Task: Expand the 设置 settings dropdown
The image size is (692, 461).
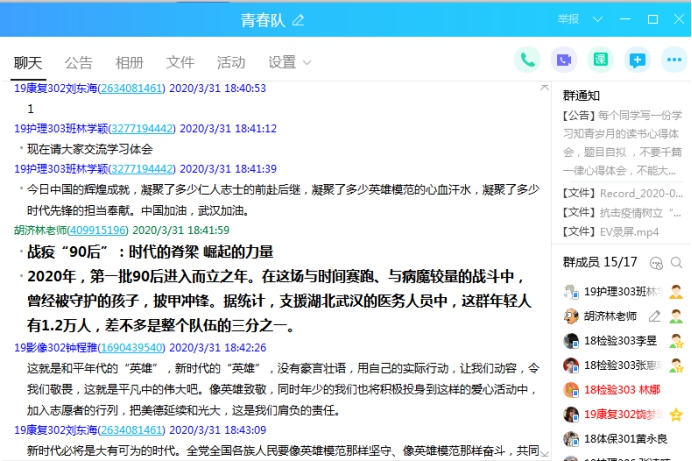Action: 289,62
